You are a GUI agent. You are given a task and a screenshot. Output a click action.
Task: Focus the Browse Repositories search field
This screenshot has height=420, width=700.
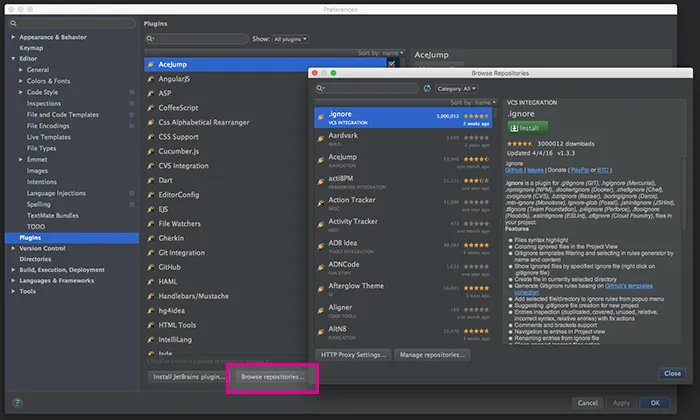367,88
